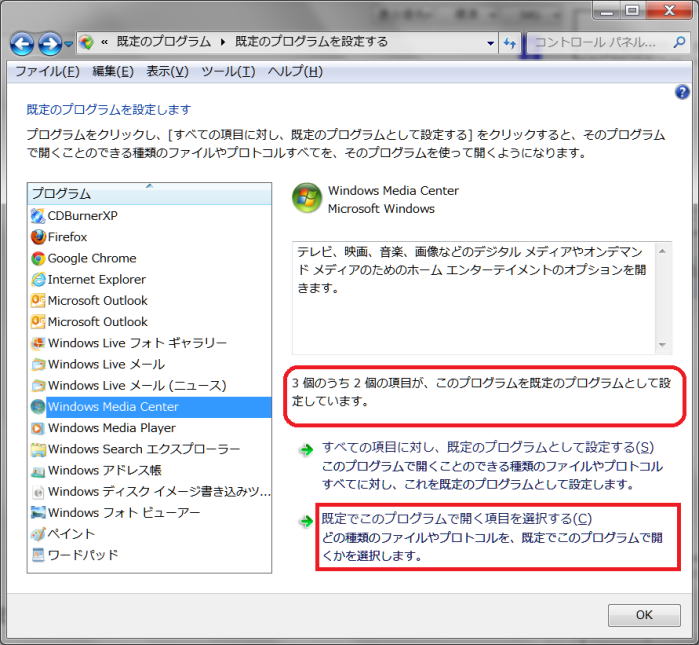Select Internet Explorer in the list
699x645 pixels.
149,279
